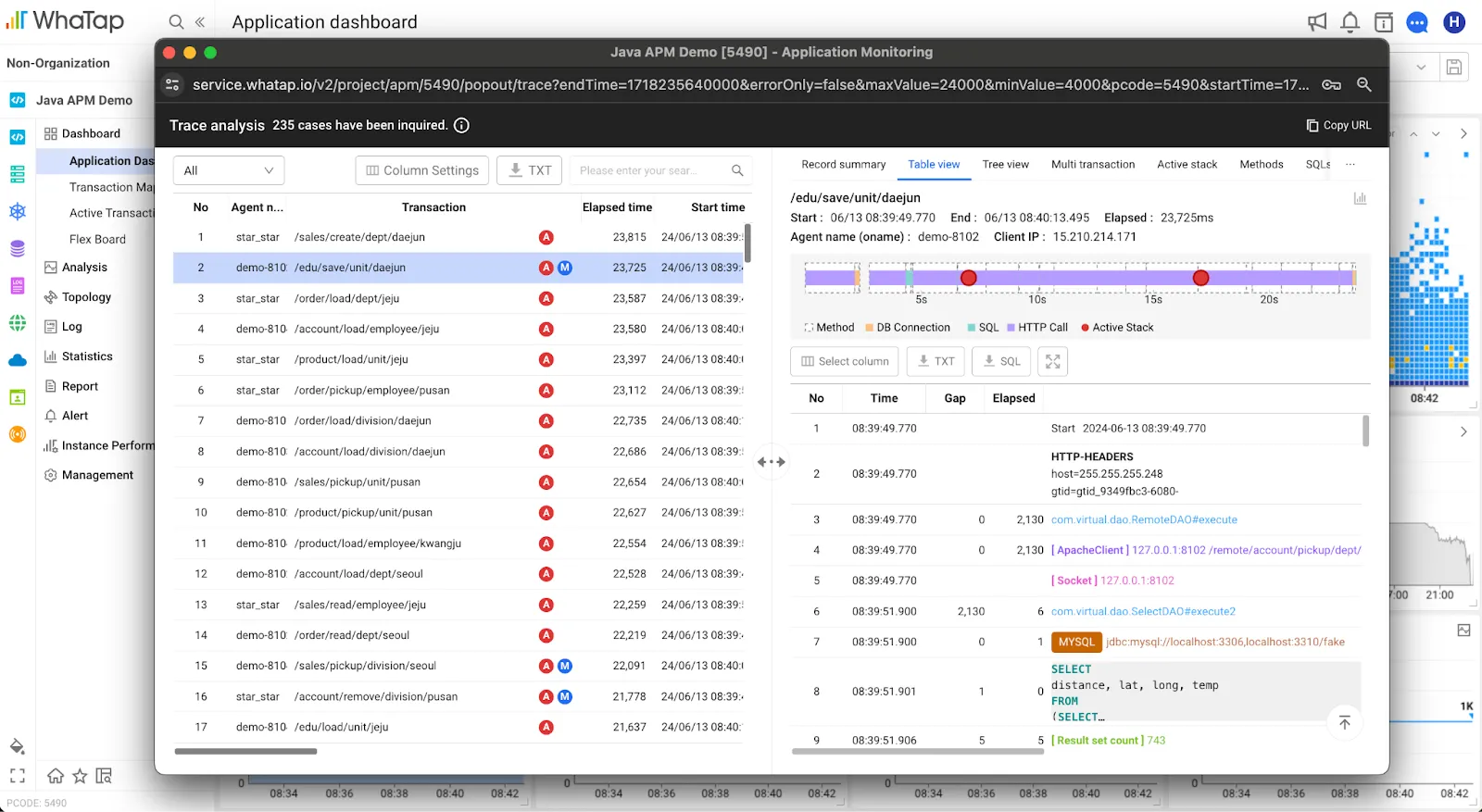Expand the Analysis sidebar menu

click(84, 267)
